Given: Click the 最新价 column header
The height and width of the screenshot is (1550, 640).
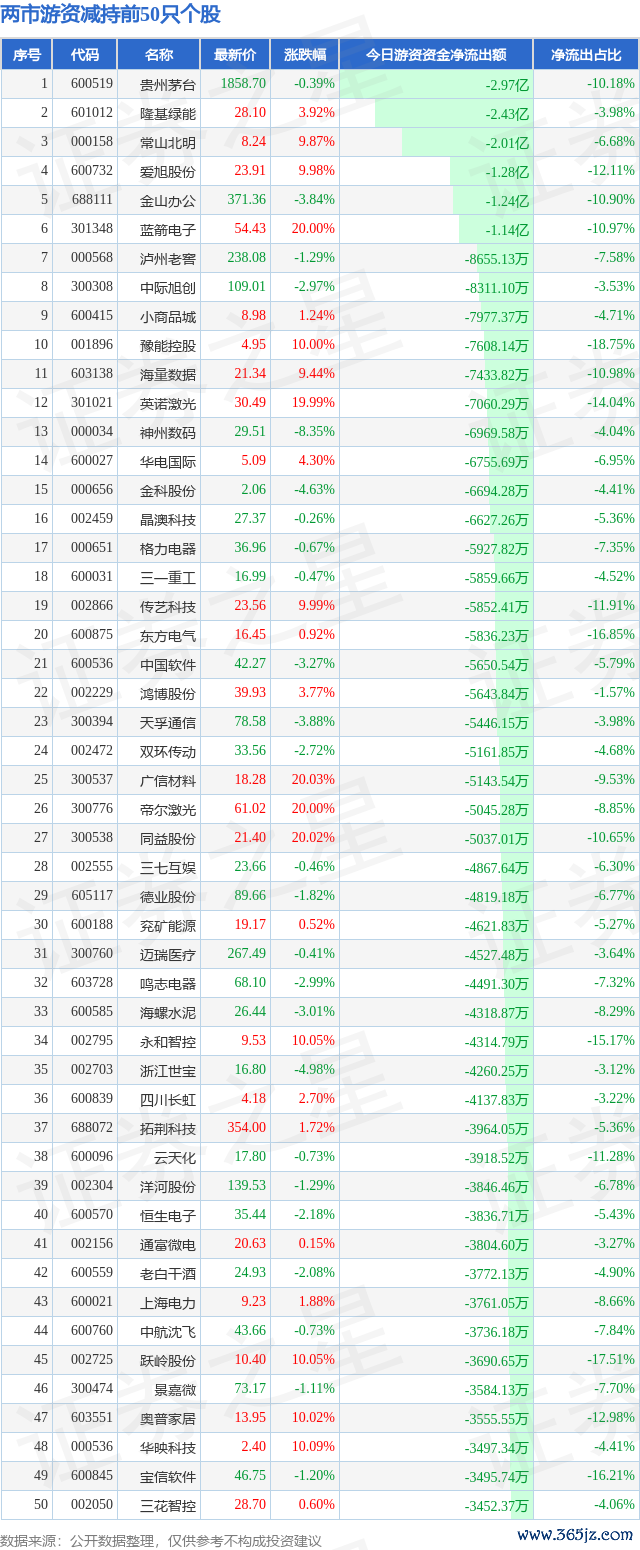Looking at the screenshot, I should pyautogui.click(x=236, y=55).
